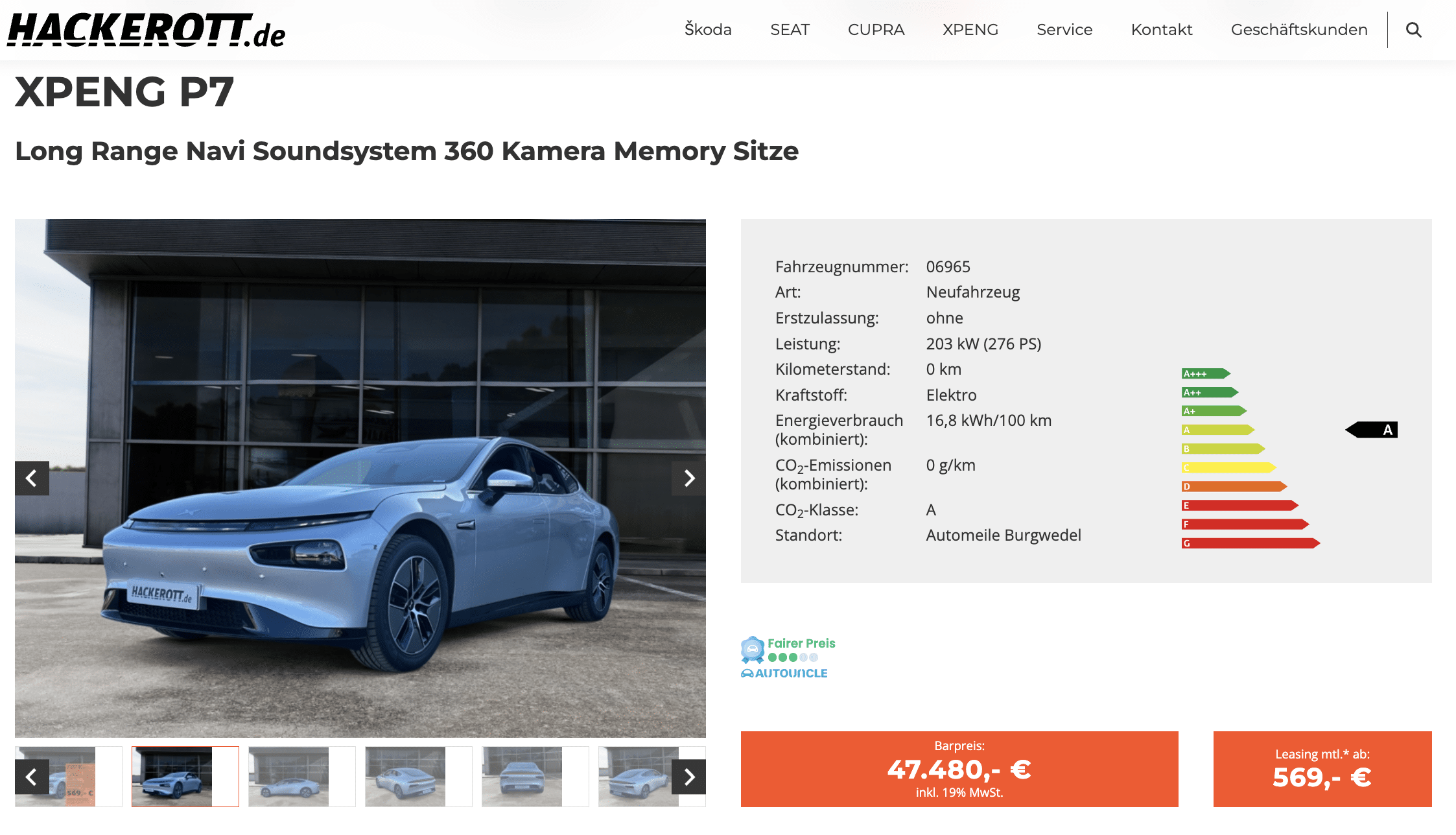Screen dimensions: 1456x835
Task: Click the Leasing 569 € button
Action: tap(1322, 769)
